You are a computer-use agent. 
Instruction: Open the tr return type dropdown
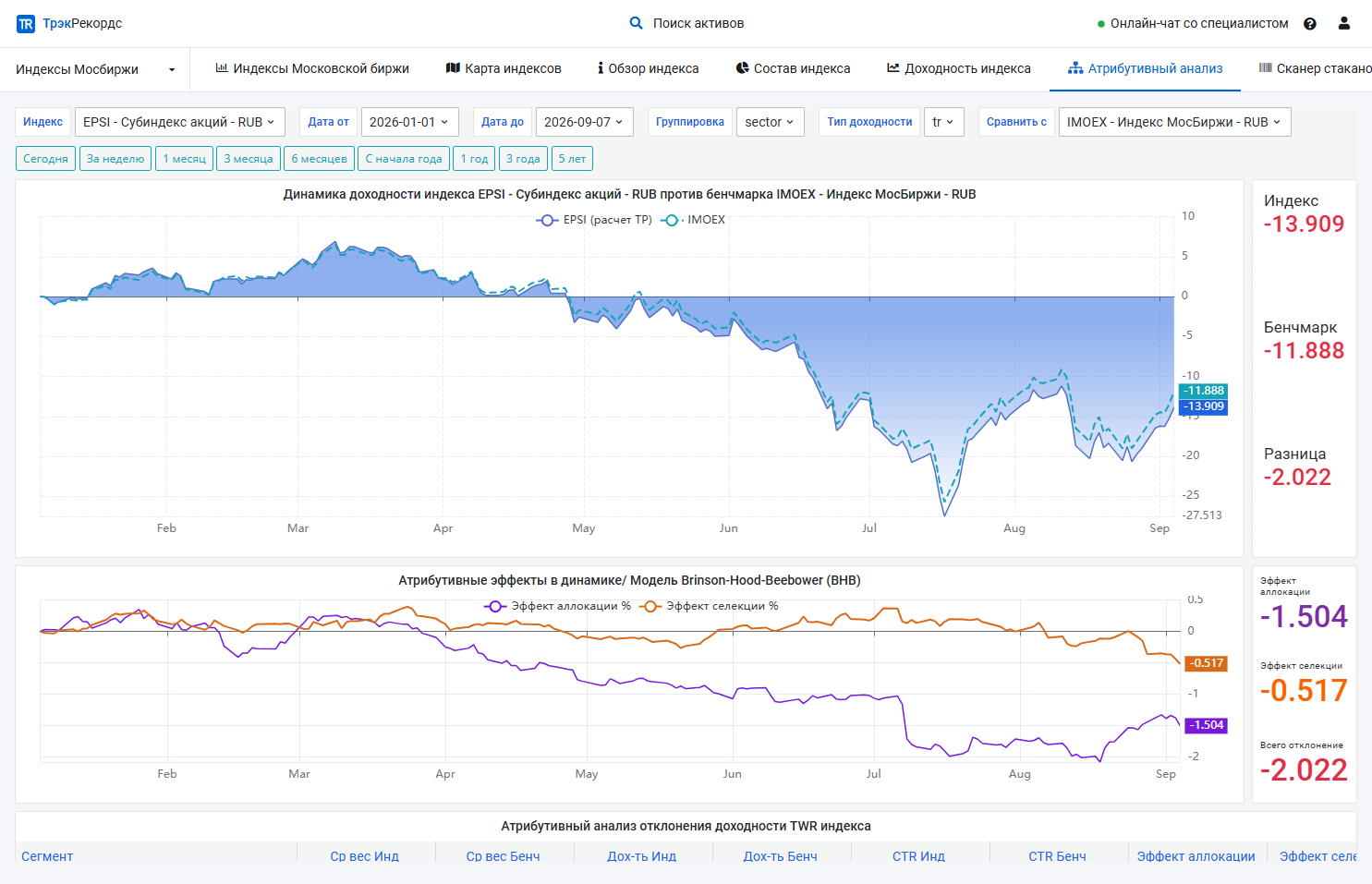[x=943, y=122]
